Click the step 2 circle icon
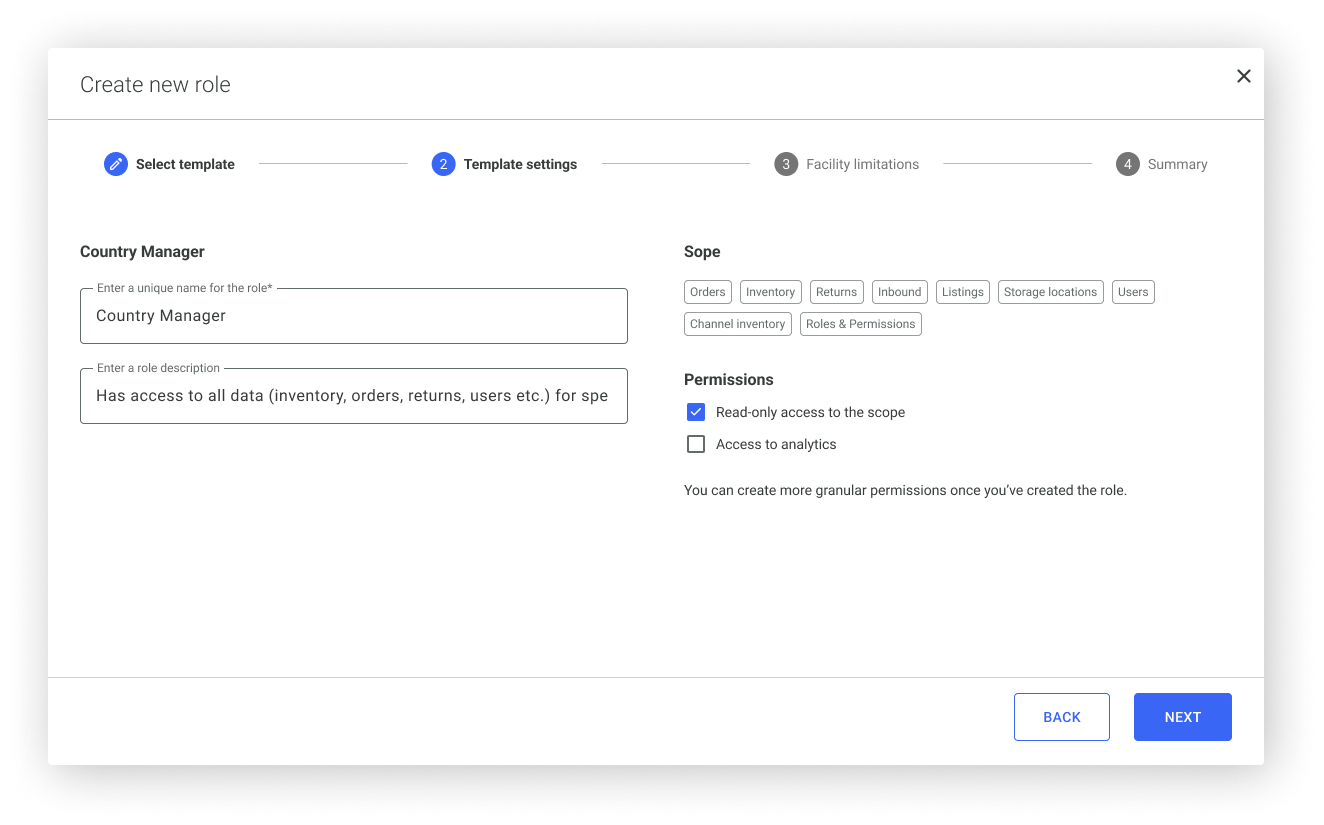Screen dimensions: 1324x825 pos(443,164)
